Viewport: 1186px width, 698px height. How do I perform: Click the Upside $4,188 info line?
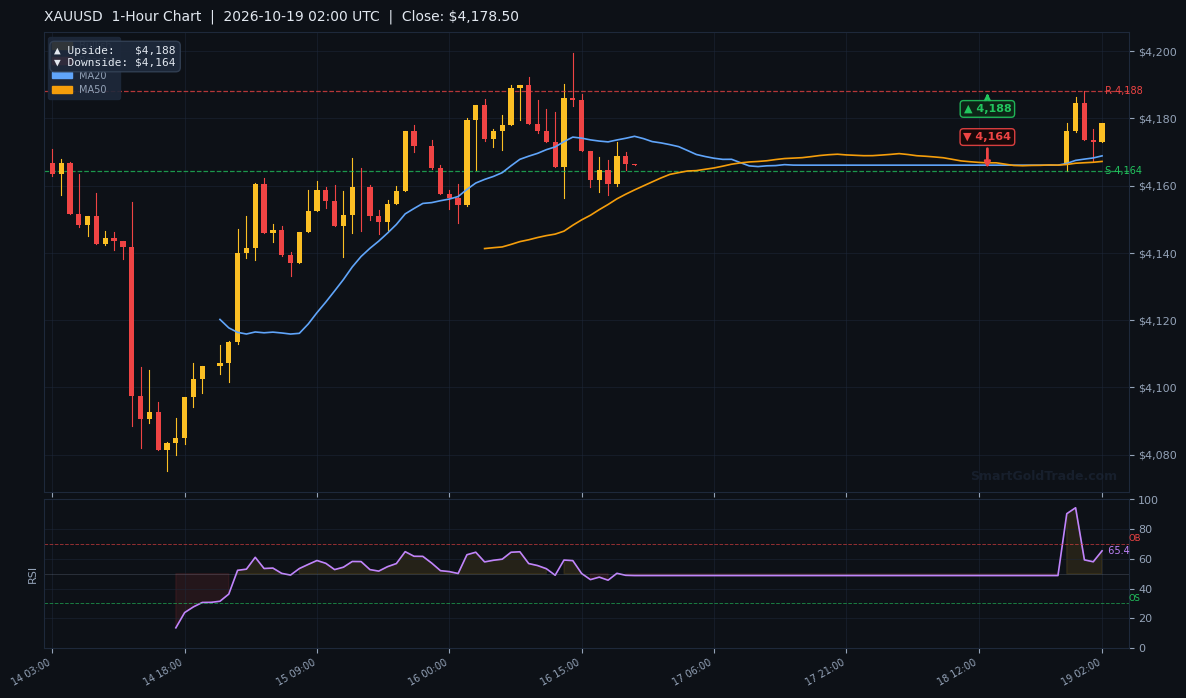click(115, 51)
